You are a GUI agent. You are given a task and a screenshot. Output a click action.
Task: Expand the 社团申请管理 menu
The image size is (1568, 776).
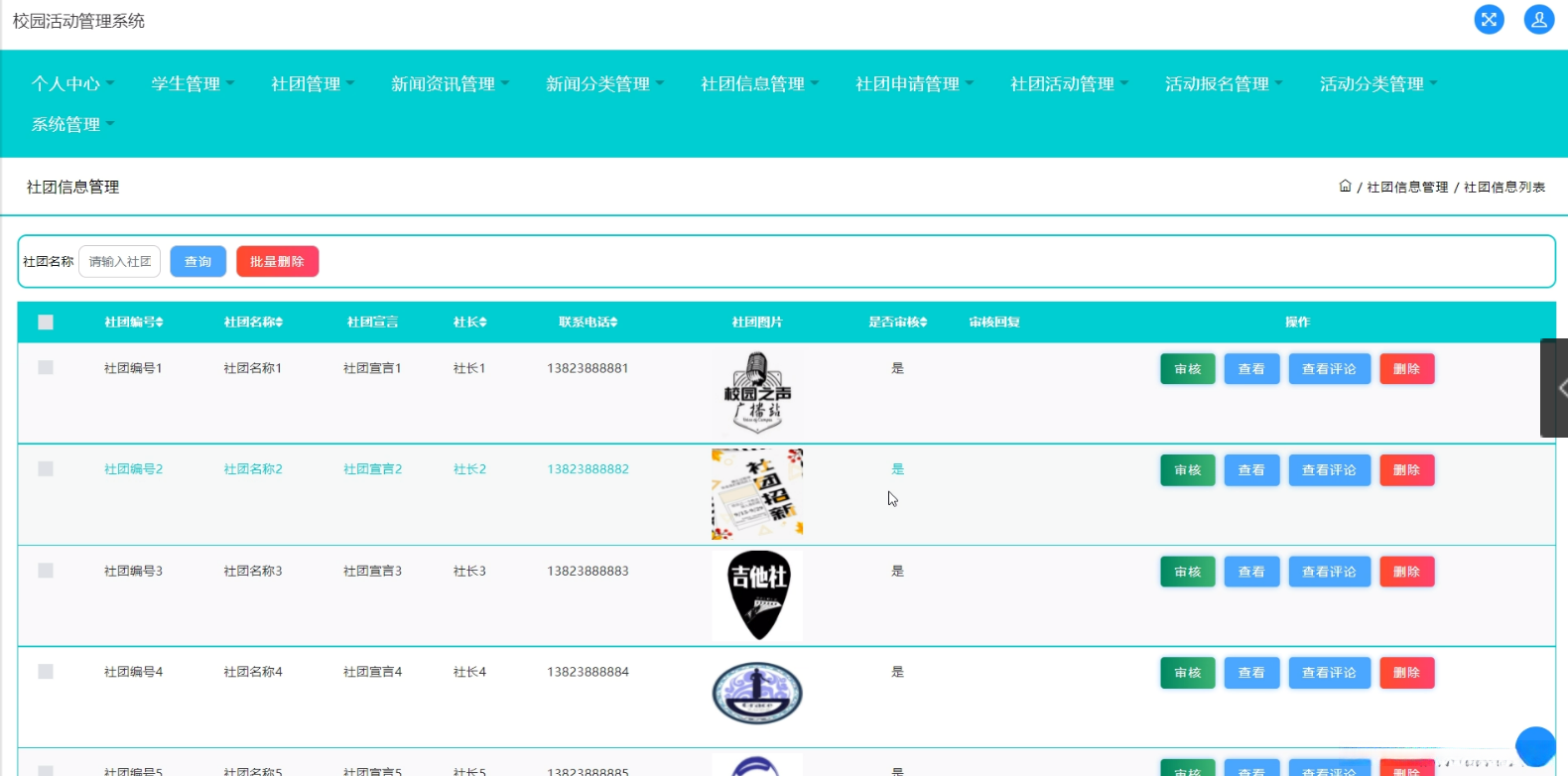click(x=915, y=84)
